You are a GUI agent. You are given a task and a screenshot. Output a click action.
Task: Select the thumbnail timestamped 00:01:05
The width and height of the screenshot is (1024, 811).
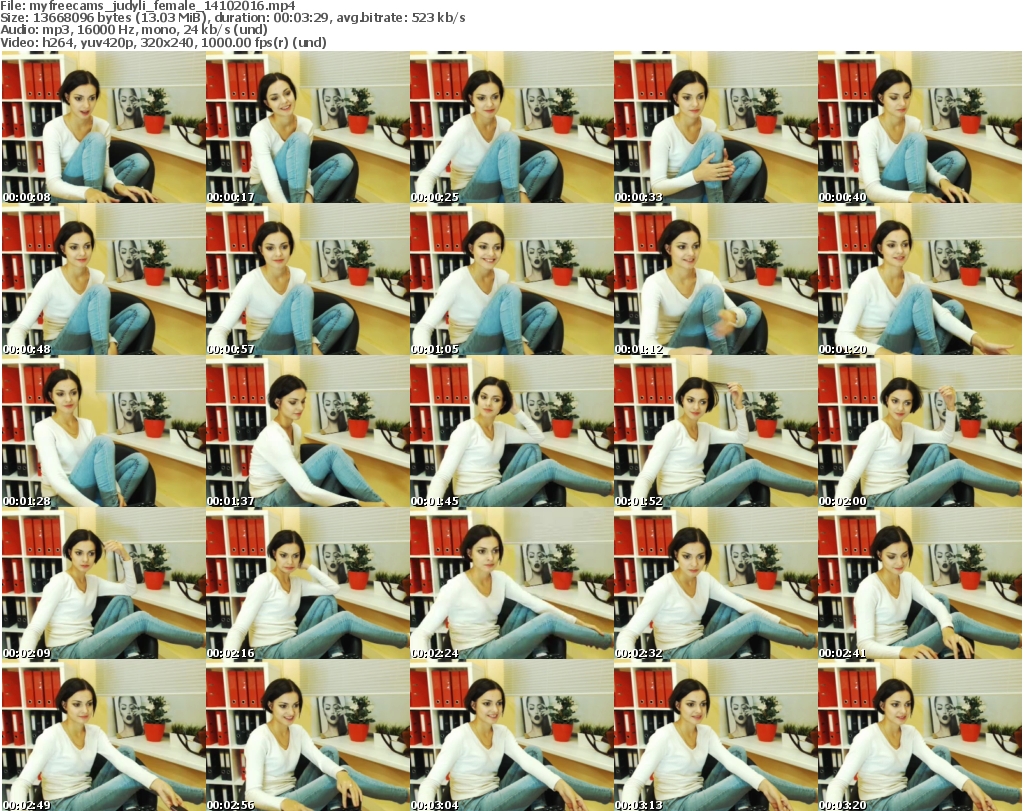(x=511, y=279)
